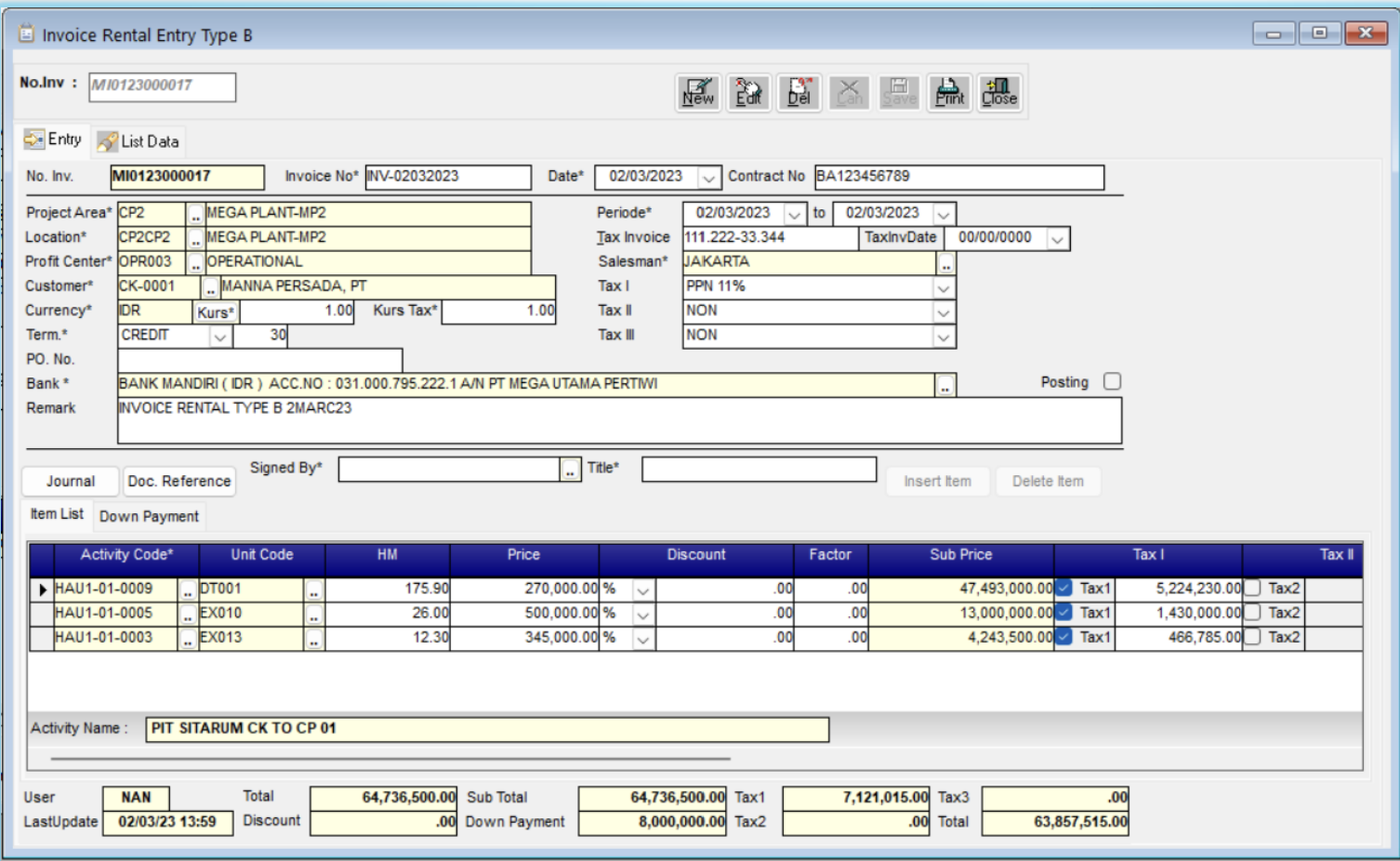Open unit code lookup for DT001

314,590
